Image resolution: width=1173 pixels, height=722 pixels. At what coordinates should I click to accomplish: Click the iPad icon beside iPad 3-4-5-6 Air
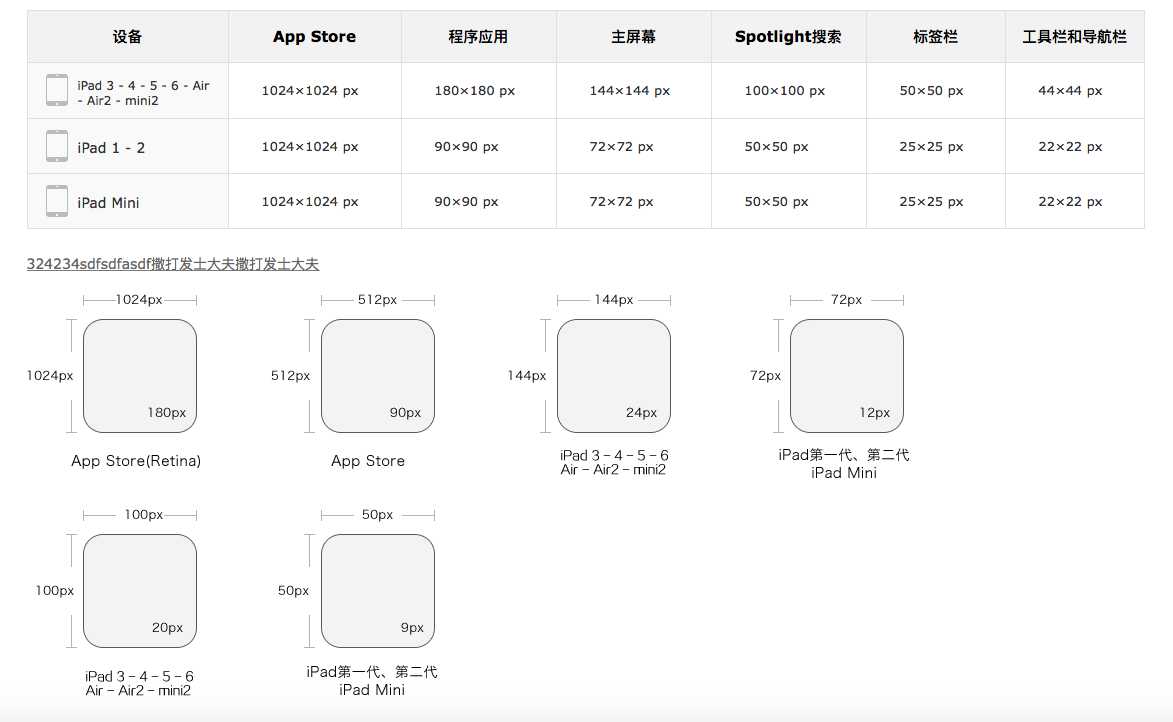tap(57, 90)
